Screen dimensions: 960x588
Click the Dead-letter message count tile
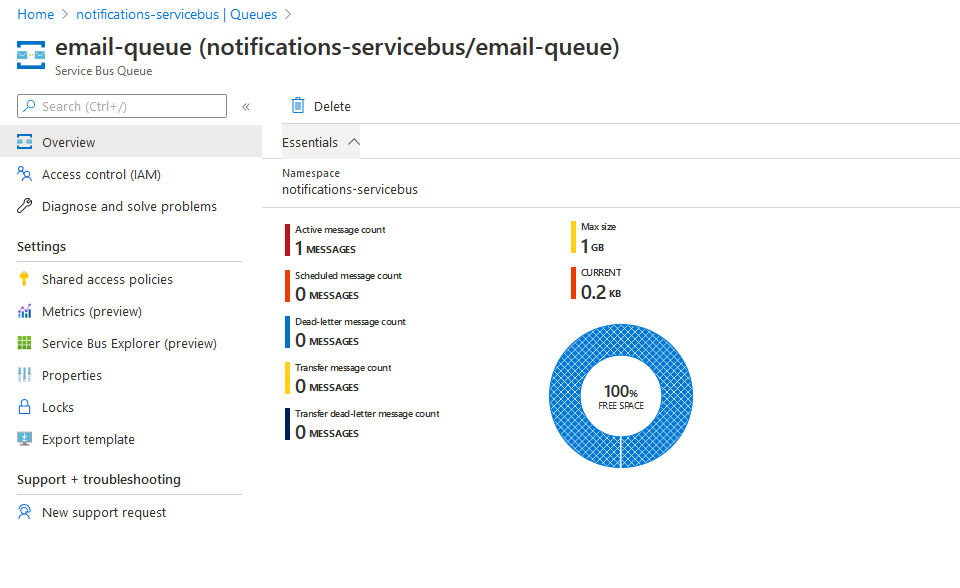coord(345,332)
